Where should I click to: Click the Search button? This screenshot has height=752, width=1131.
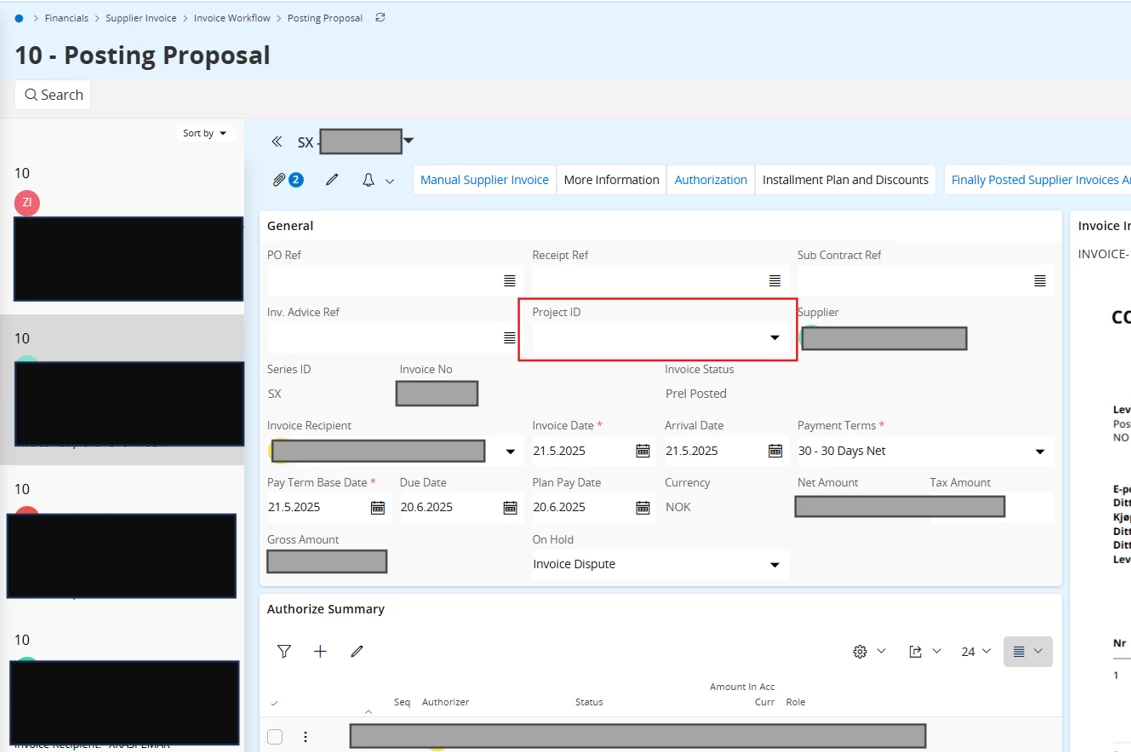coord(53,95)
